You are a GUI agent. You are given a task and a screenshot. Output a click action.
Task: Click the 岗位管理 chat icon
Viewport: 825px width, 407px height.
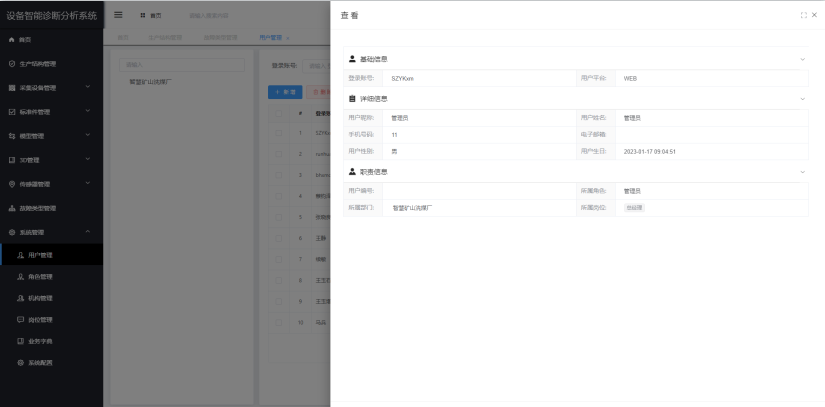(21, 320)
